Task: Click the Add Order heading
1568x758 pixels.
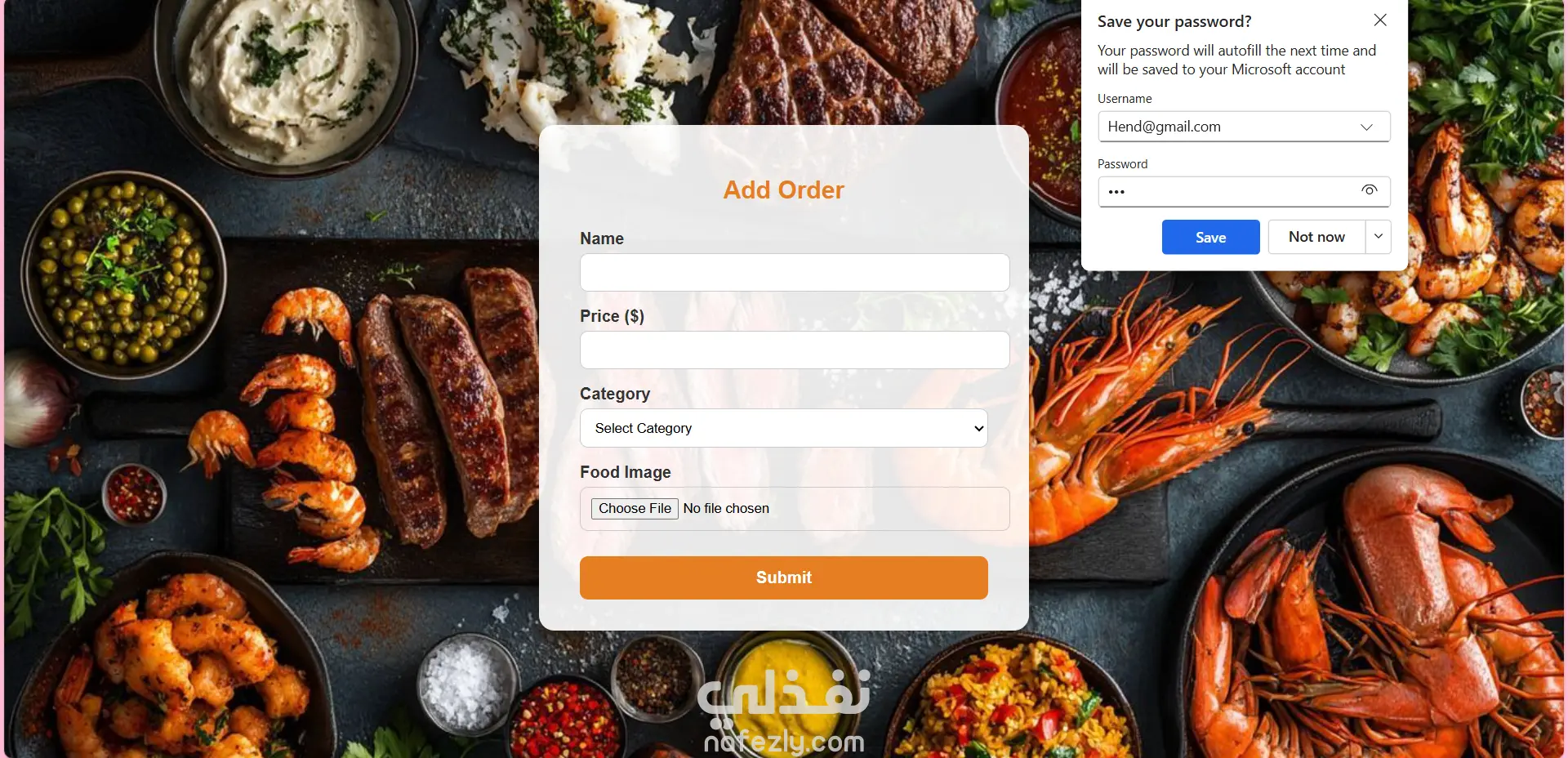Action: tap(784, 189)
